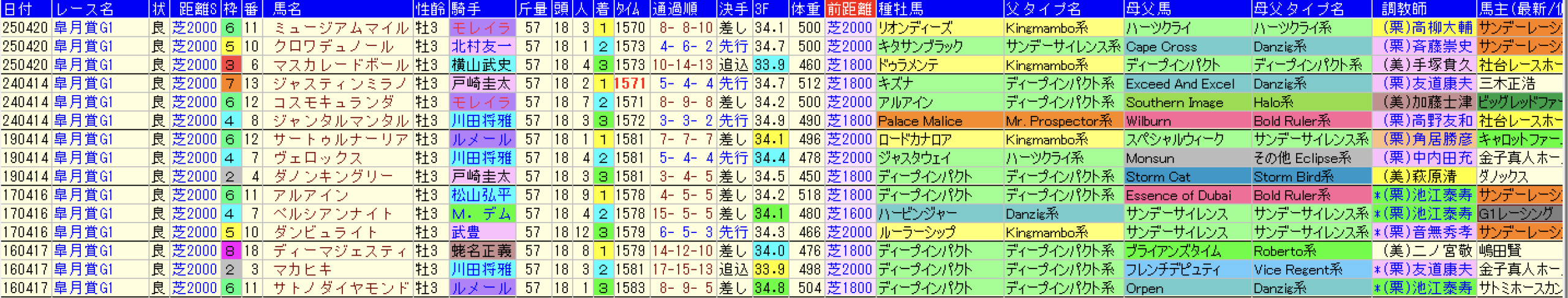Click trainer (栗)高柳大輔 cell
Image resolution: width=1568 pixels, height=298 pixels.
(x=1427, y=28)
